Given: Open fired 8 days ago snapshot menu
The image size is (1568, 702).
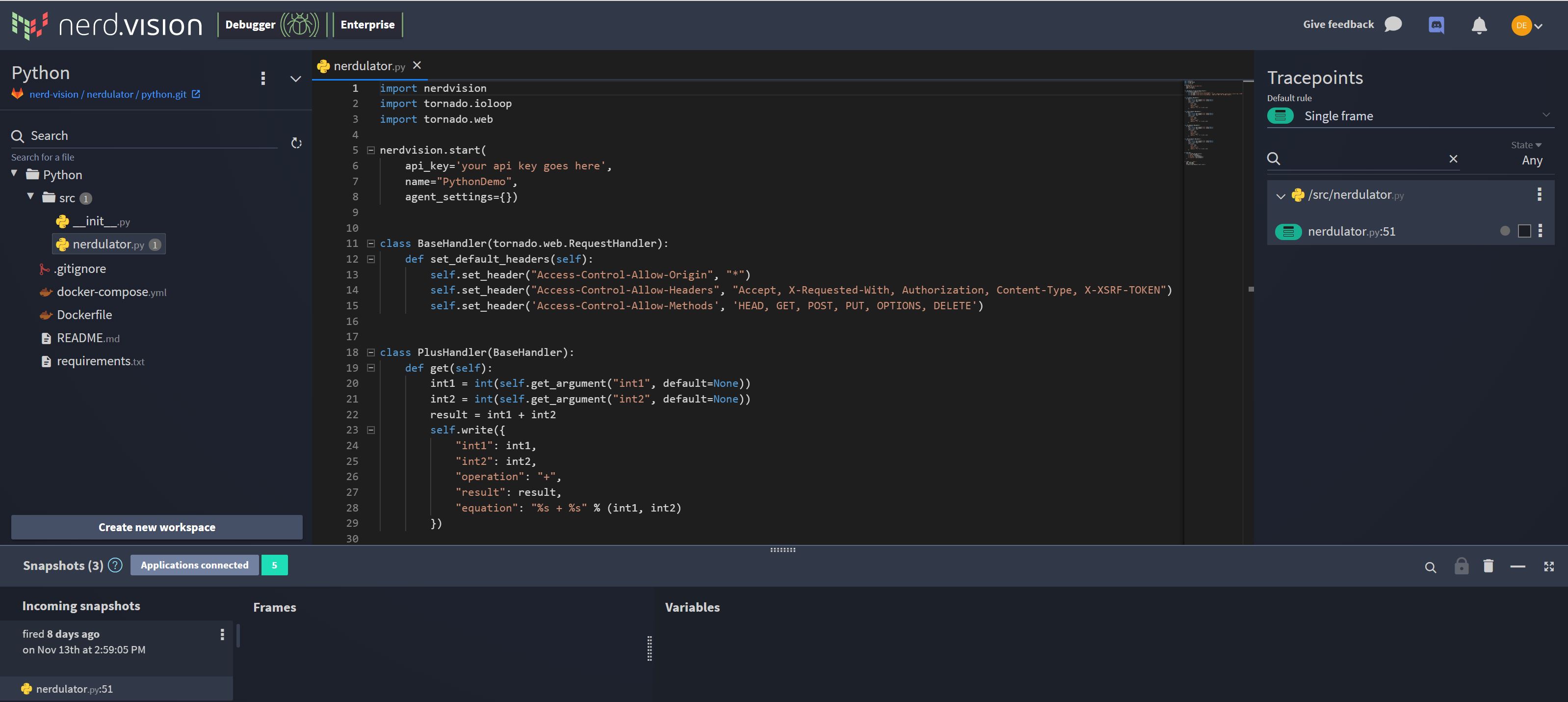Looking at the screenshot, I should (222, 634).
